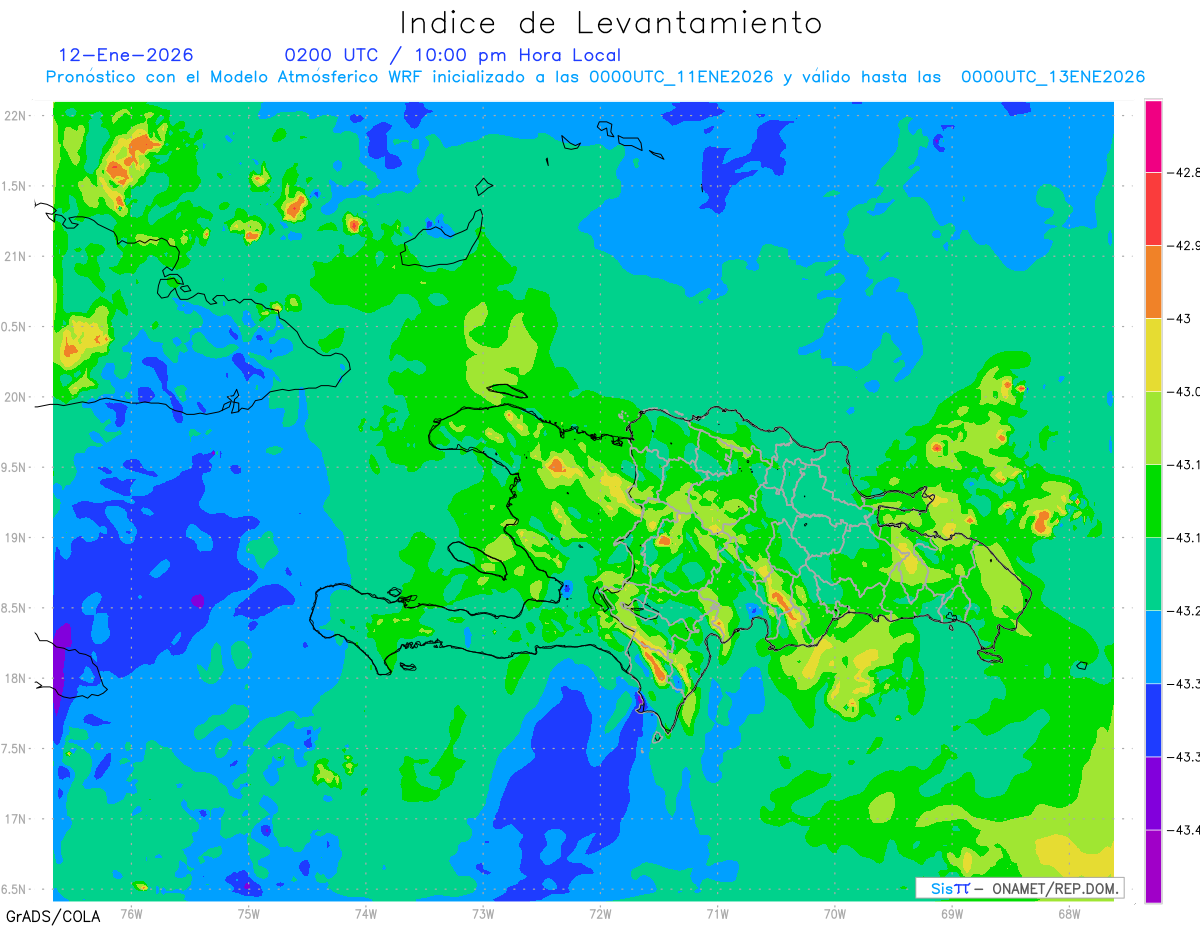Click the '-43.2' colorbar value
1200x927 pixels.
click(x=1185, y=610)
